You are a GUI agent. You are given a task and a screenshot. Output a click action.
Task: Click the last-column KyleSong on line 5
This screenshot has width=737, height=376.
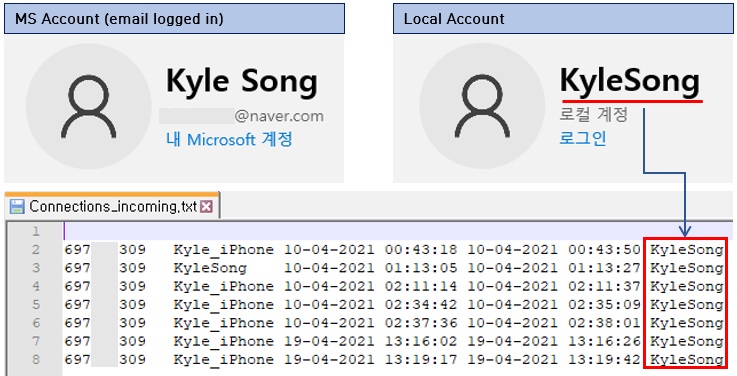(x=687, y=305)
